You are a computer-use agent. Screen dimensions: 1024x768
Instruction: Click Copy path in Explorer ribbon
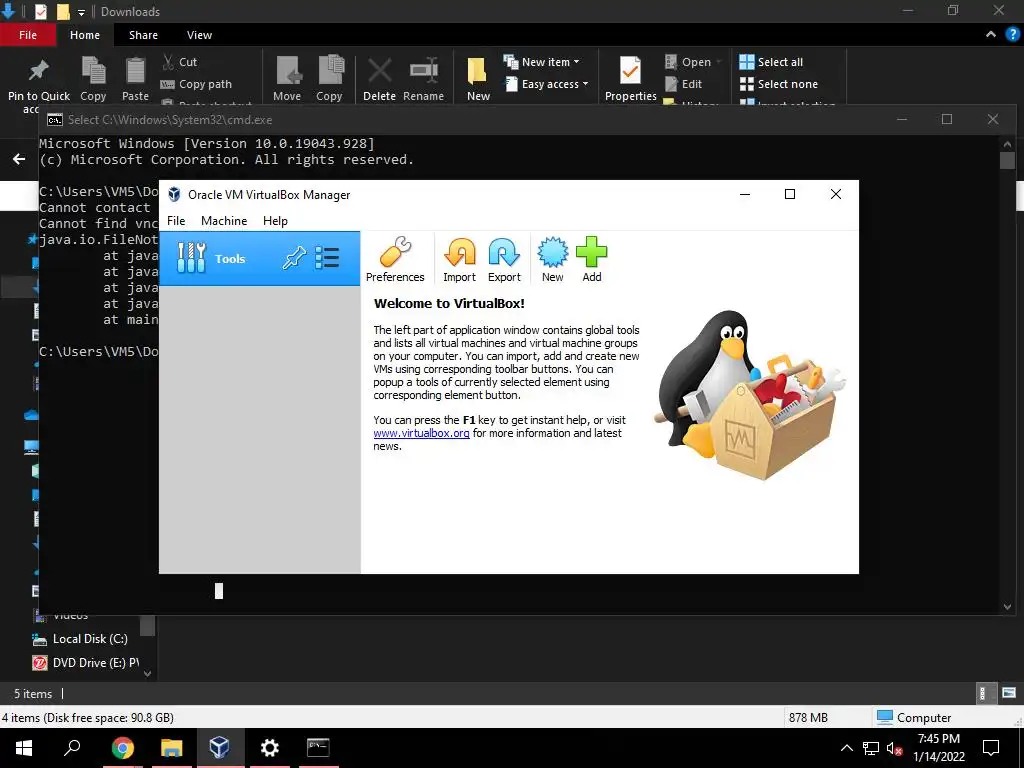tap(196, 84)
